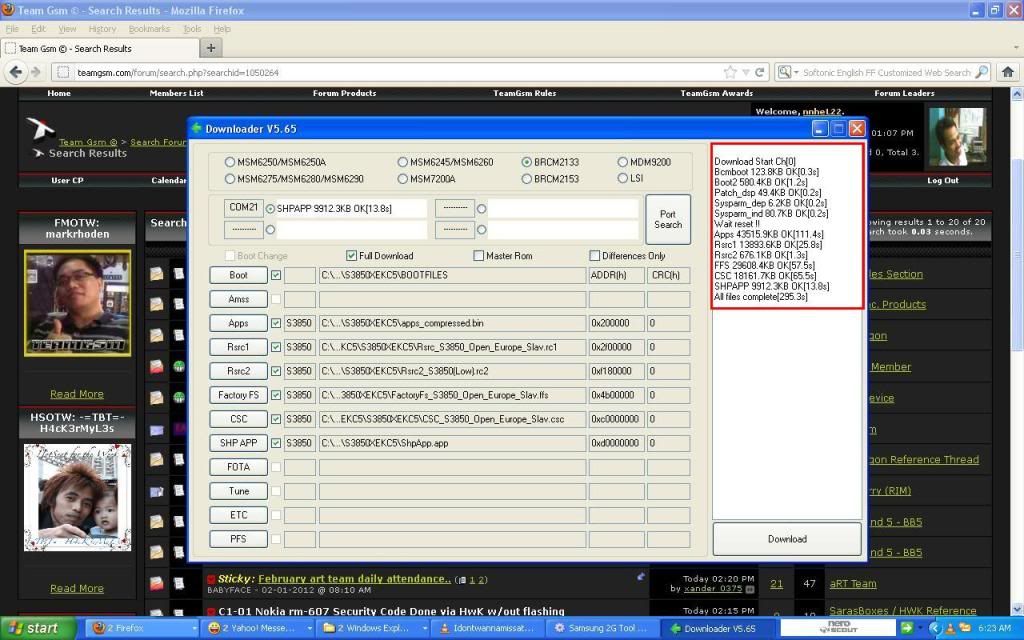Toggle checkbox beside CSC button

[x=276, y=419]
